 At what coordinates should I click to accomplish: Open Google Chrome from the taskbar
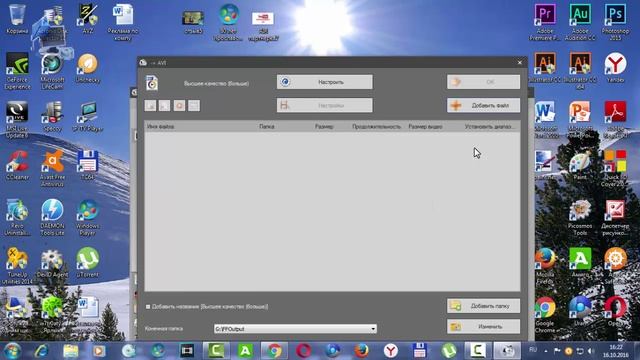pyautogui.click(x=274, y=351)
